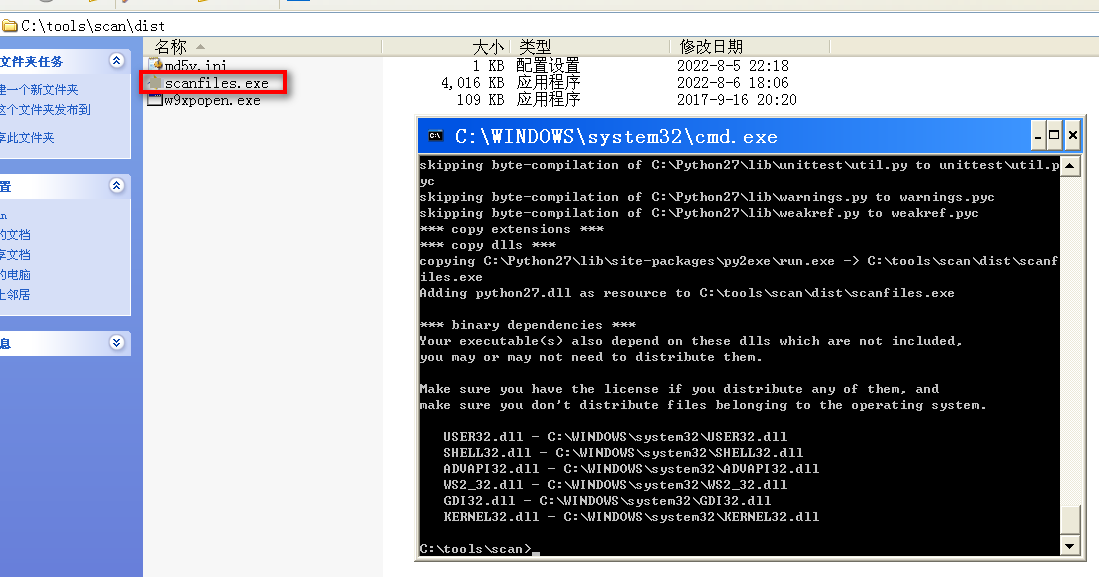Viewport: 1099px width, 577px height.
Task: Click the share this folder link
Action: [x=27, y=137]
